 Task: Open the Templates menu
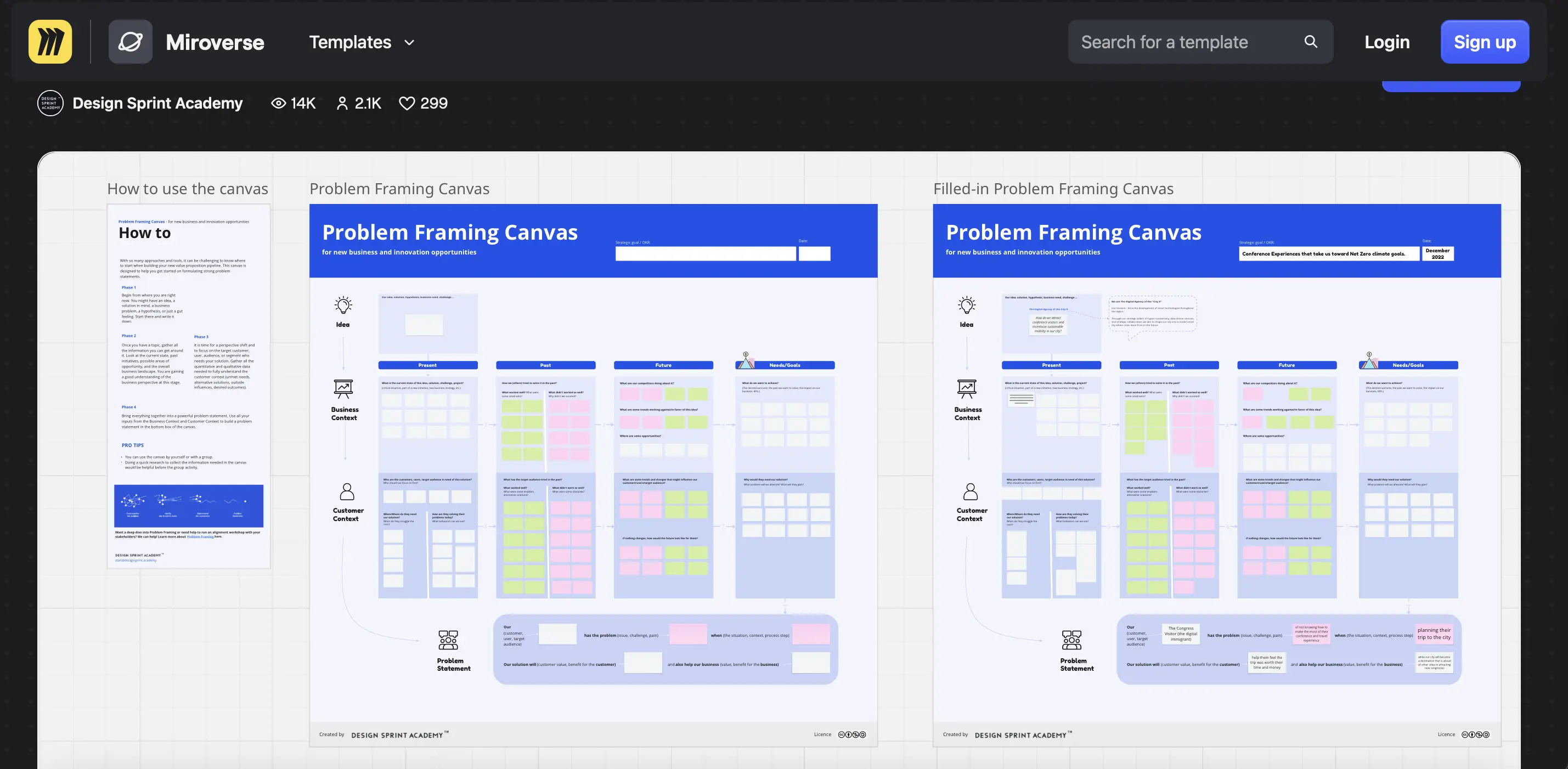pyautogui.click(x=350, y=42)
